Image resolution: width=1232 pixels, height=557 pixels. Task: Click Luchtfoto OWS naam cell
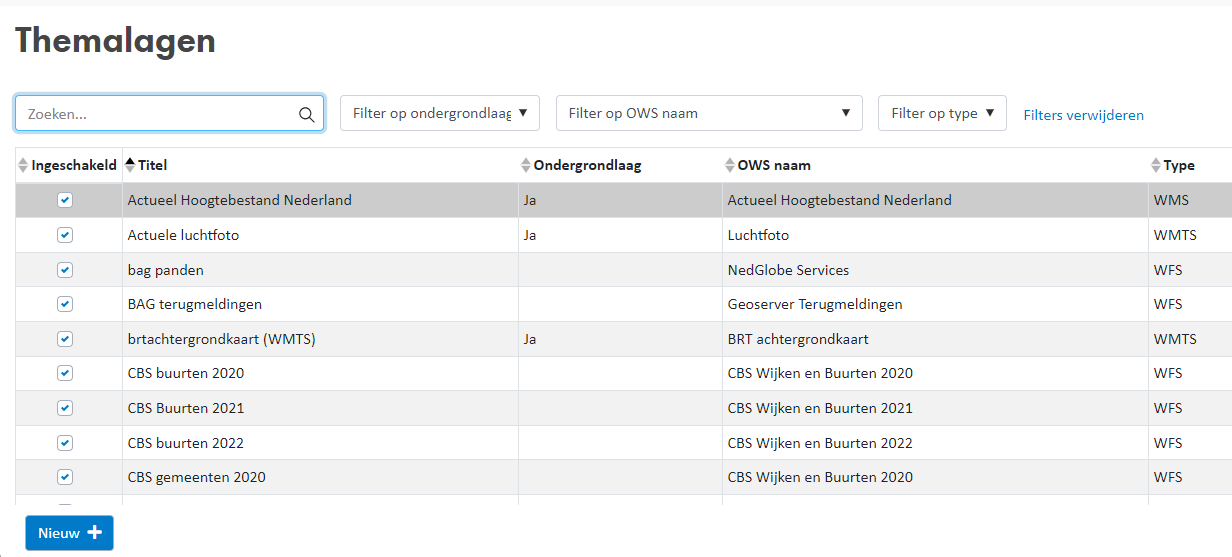pyautogui.click(x=935, y=235)
